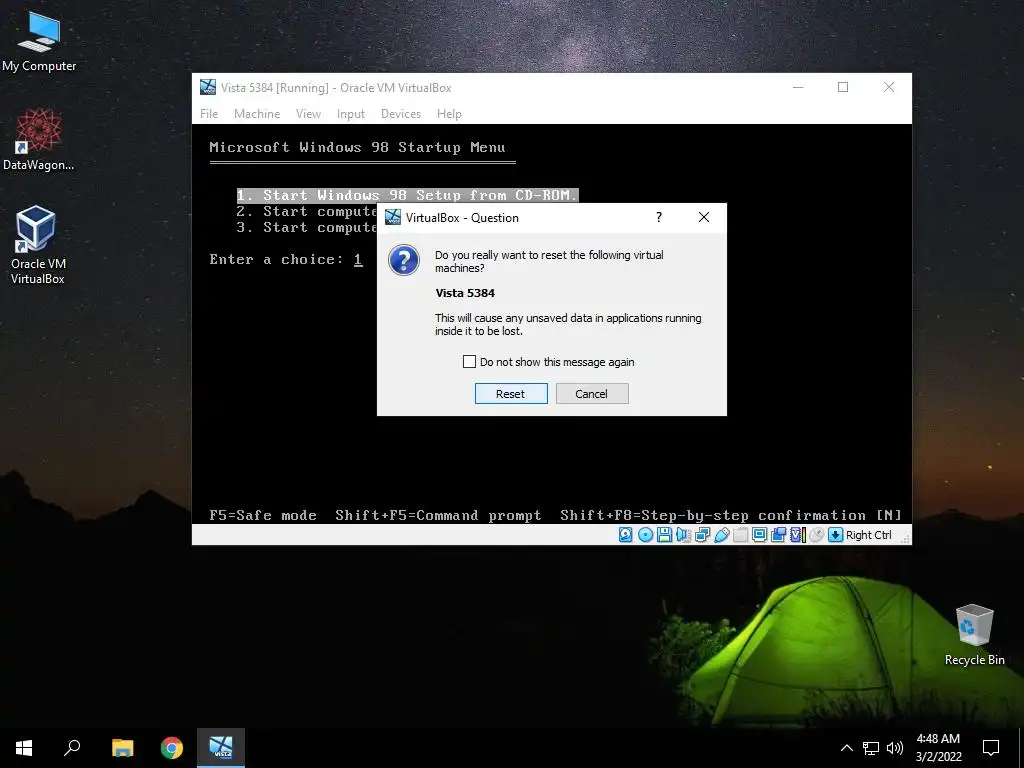This screenshot has width=1024, height=768.
Task: Click the mouse integration indicator in status bar
Action: (x=816, y=535)
